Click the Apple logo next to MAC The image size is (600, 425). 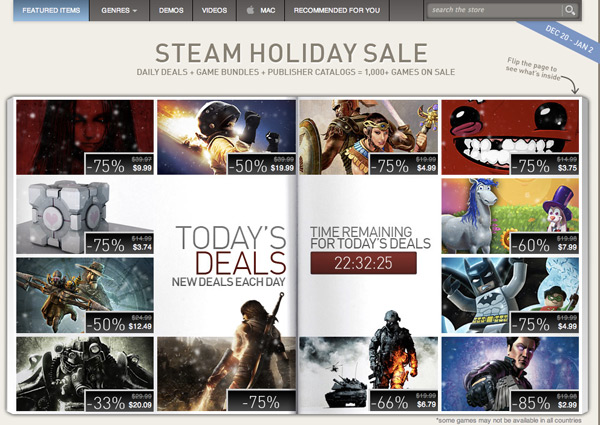(x=250, y=10)
